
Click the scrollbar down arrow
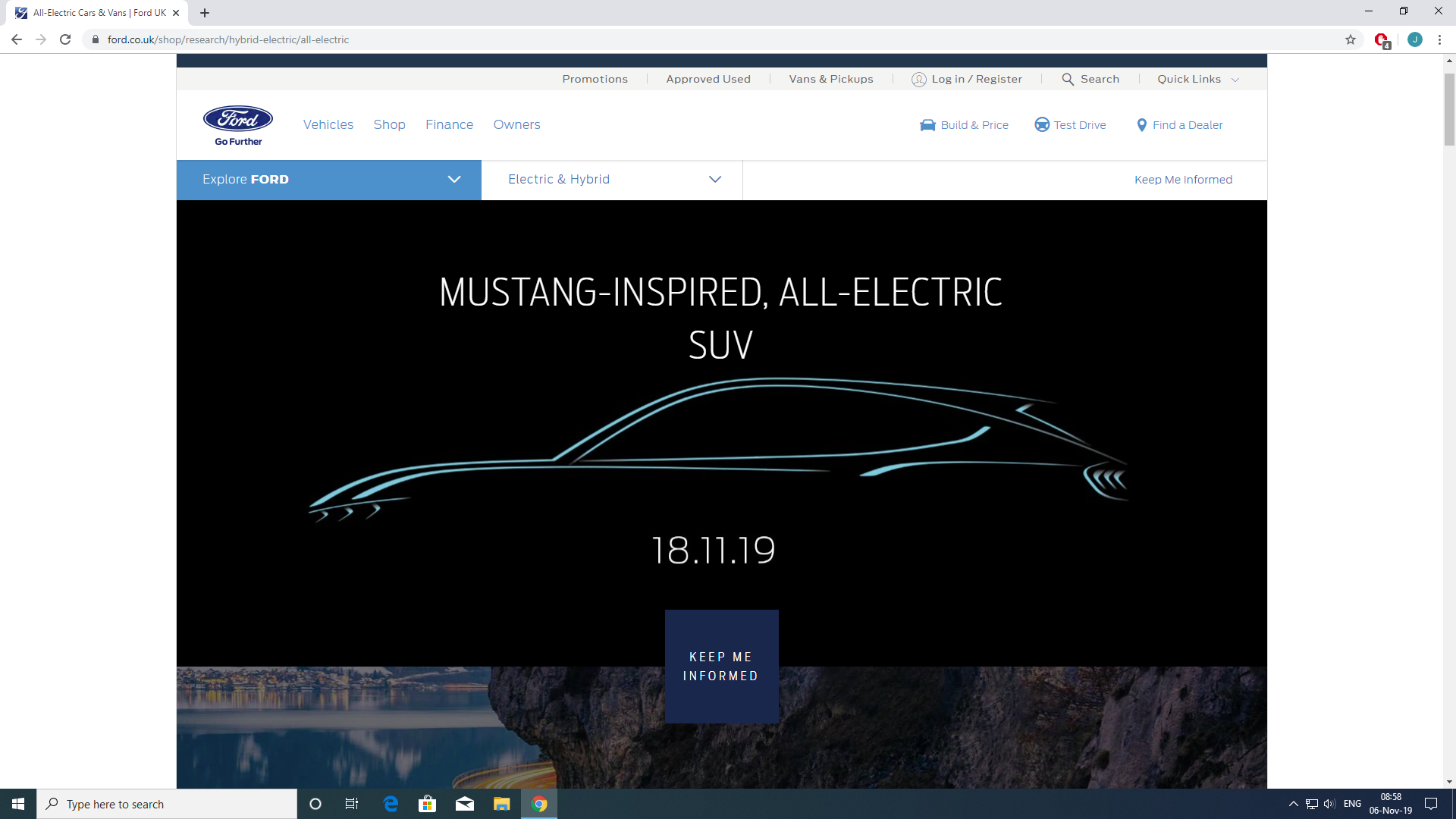pyautogui.click(x=1449, y=782)
